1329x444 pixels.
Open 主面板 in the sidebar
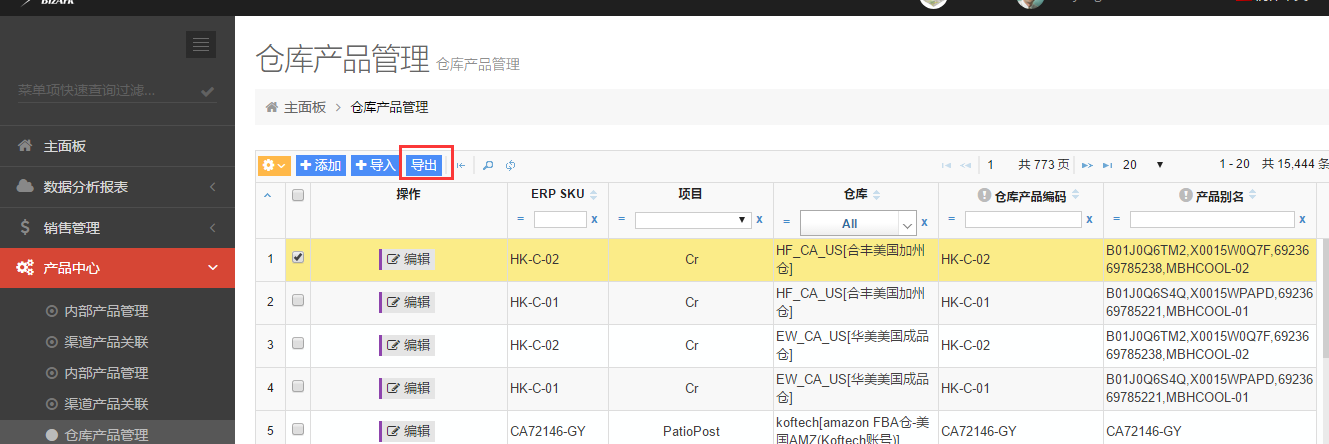click(117, 146)
